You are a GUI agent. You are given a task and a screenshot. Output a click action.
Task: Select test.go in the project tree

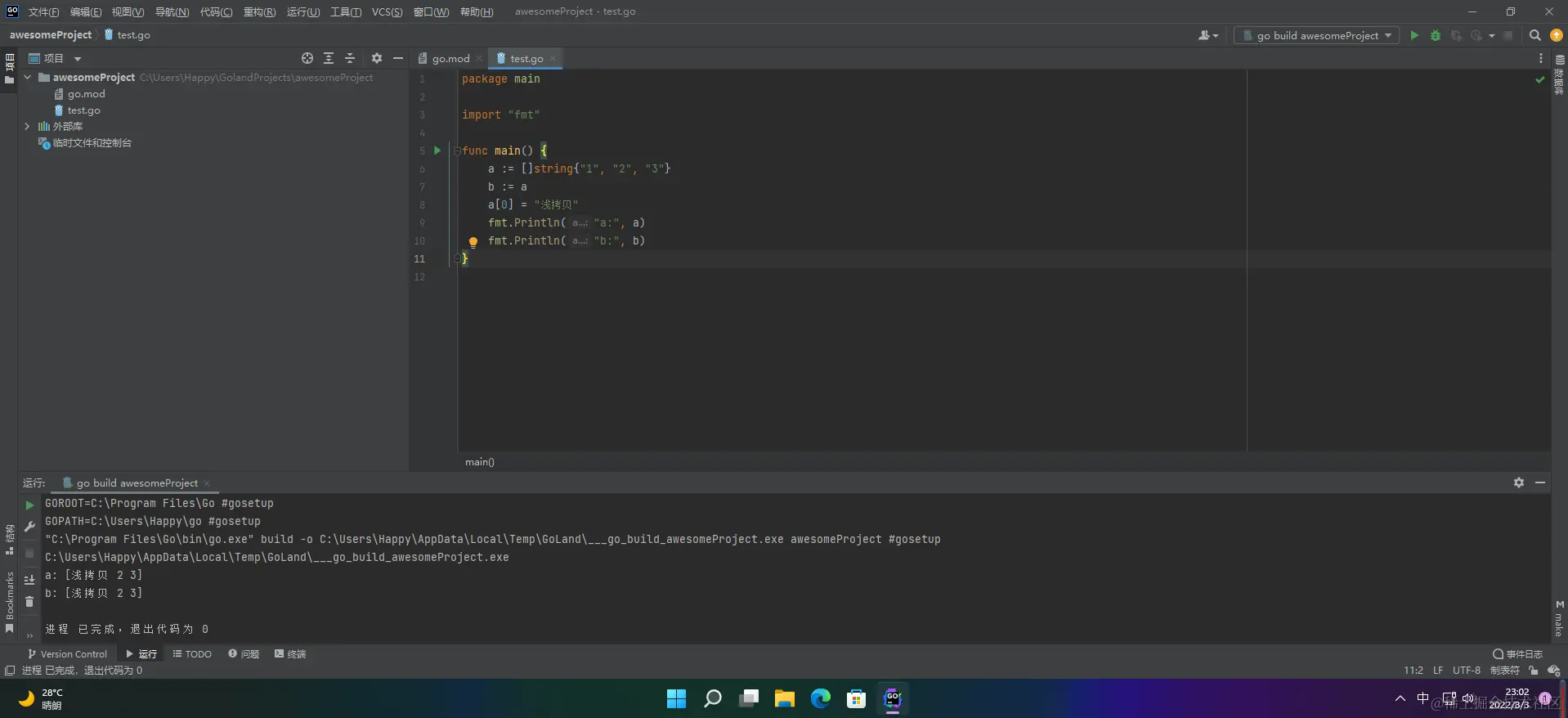coord(83,110)
